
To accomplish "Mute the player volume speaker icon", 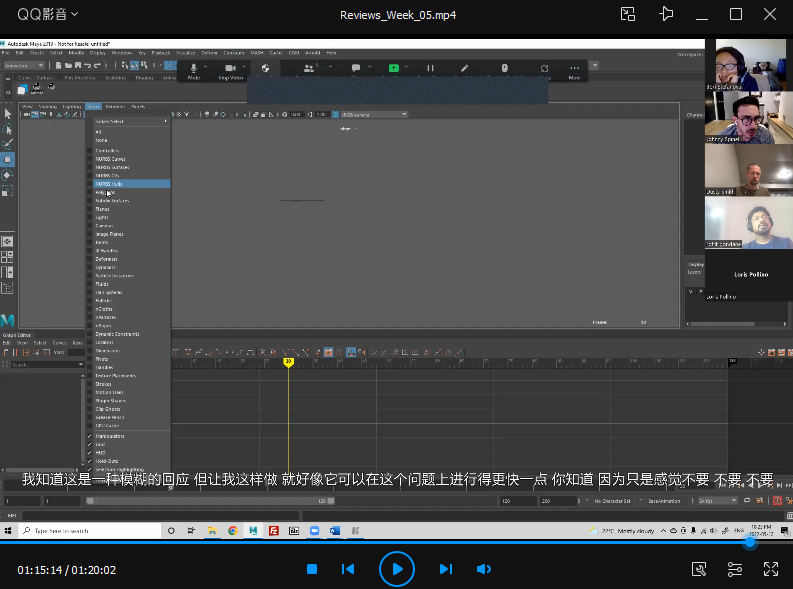I will point(484,569).
